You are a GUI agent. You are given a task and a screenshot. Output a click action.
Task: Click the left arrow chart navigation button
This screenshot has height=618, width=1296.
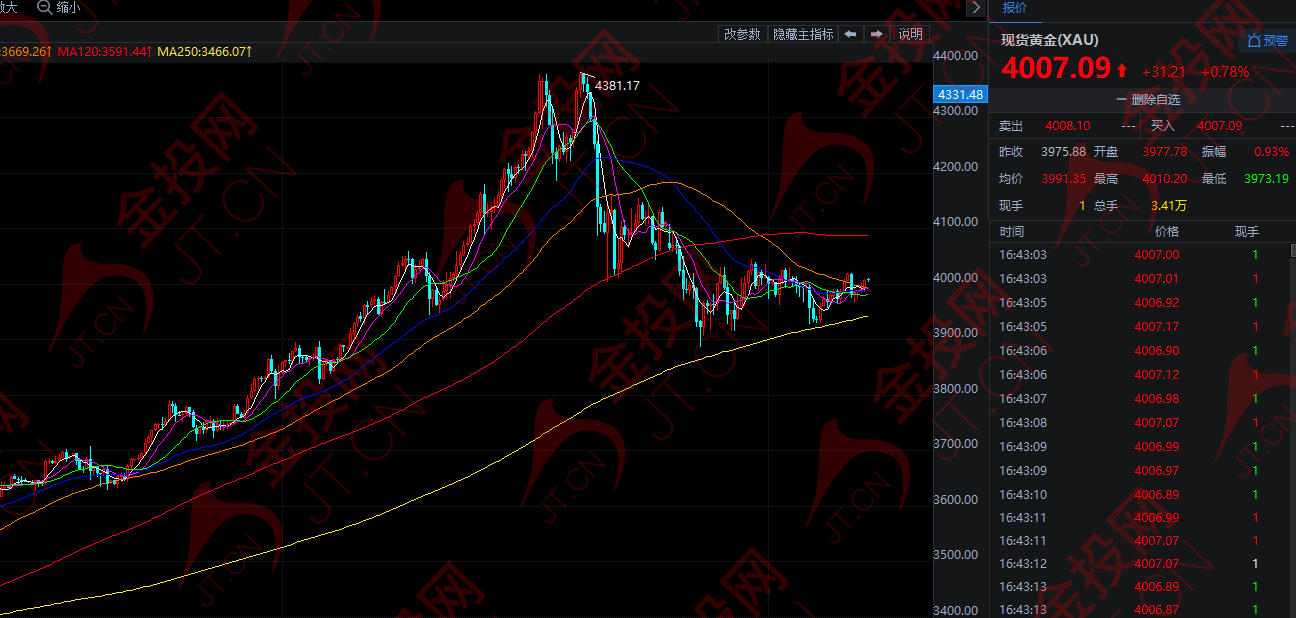[x=850, y=34]
